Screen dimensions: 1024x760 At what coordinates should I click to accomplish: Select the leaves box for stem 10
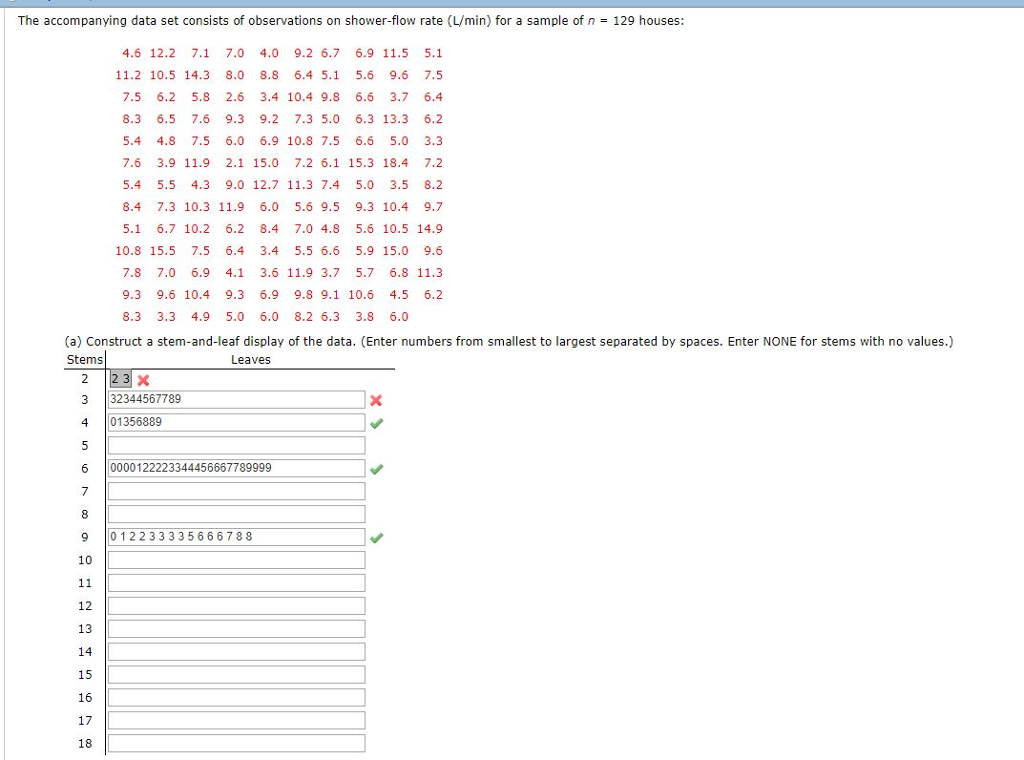pos(236,560)
